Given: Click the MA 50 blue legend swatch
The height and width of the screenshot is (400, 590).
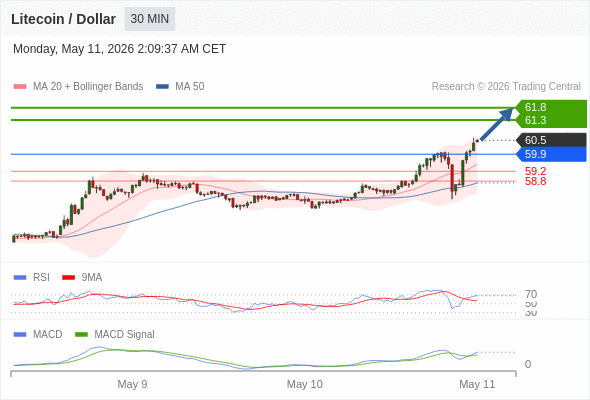Looking at the screenshot, I should click(x=162, y=87).
